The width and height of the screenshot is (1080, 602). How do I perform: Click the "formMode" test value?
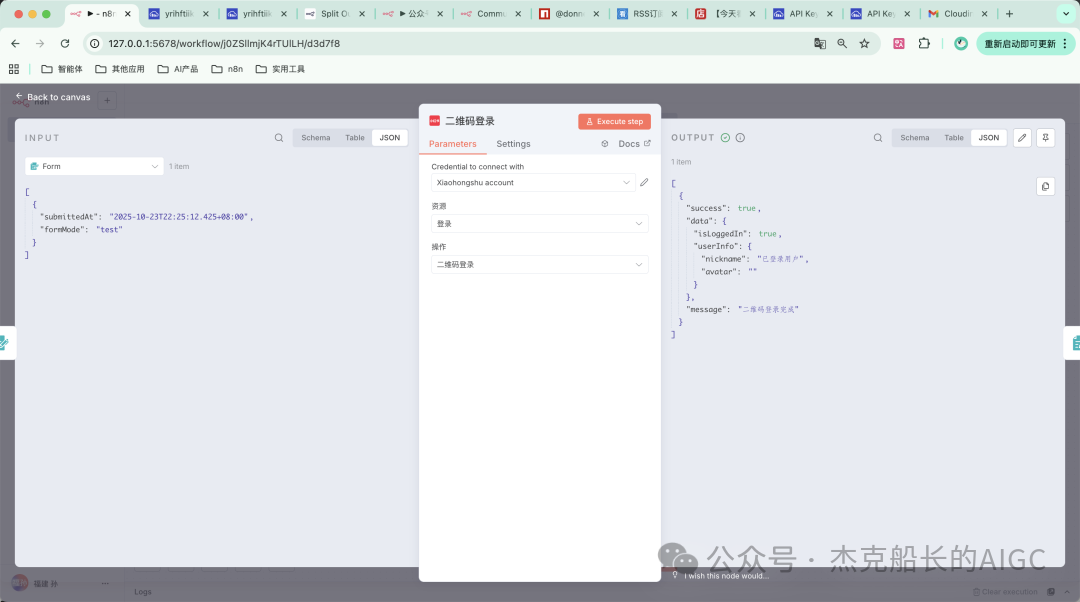pos(109,230)
